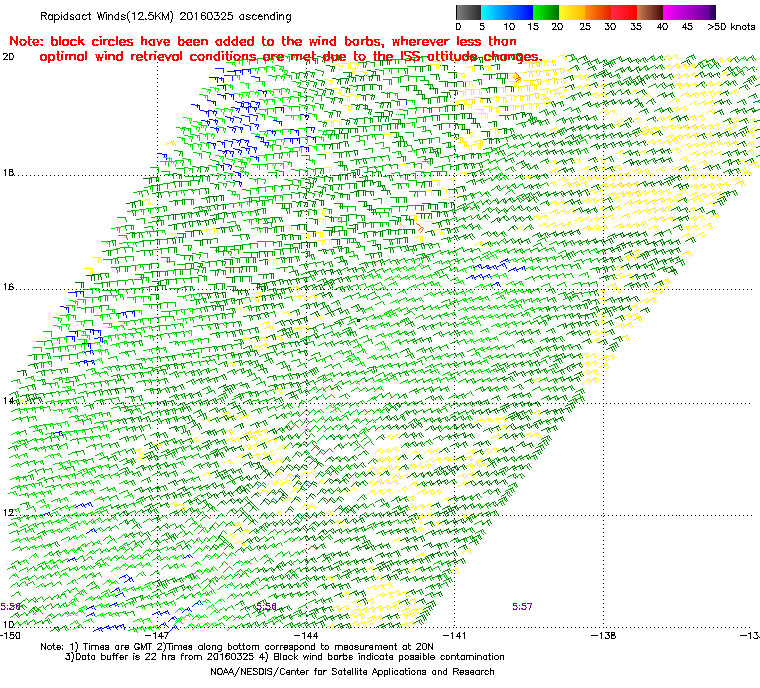760x688 pixels.
Task: Click the longitude label -144
Action: click(306, 635)
